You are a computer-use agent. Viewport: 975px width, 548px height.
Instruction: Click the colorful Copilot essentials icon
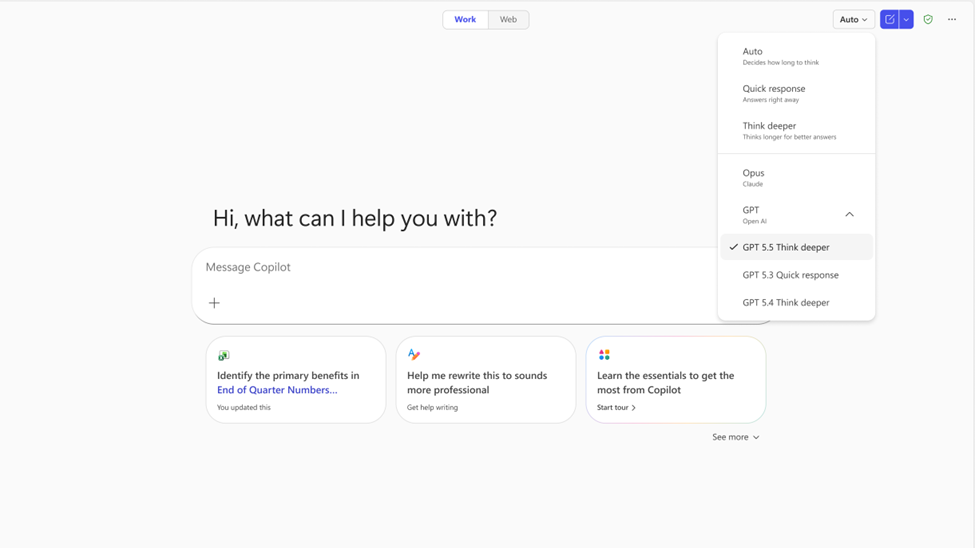(x=604, y=354)
